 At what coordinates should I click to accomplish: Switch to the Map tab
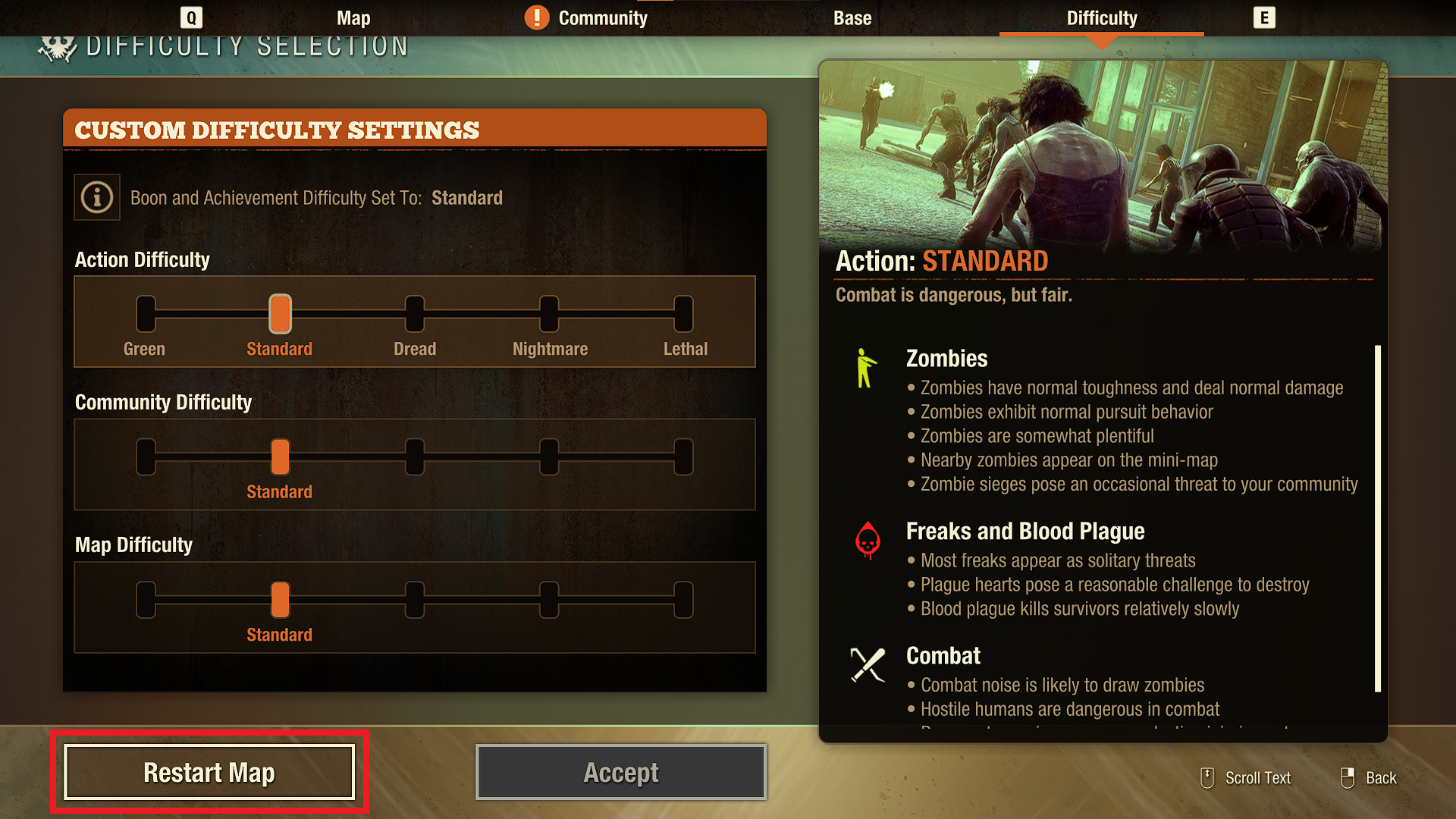[353, 18]
